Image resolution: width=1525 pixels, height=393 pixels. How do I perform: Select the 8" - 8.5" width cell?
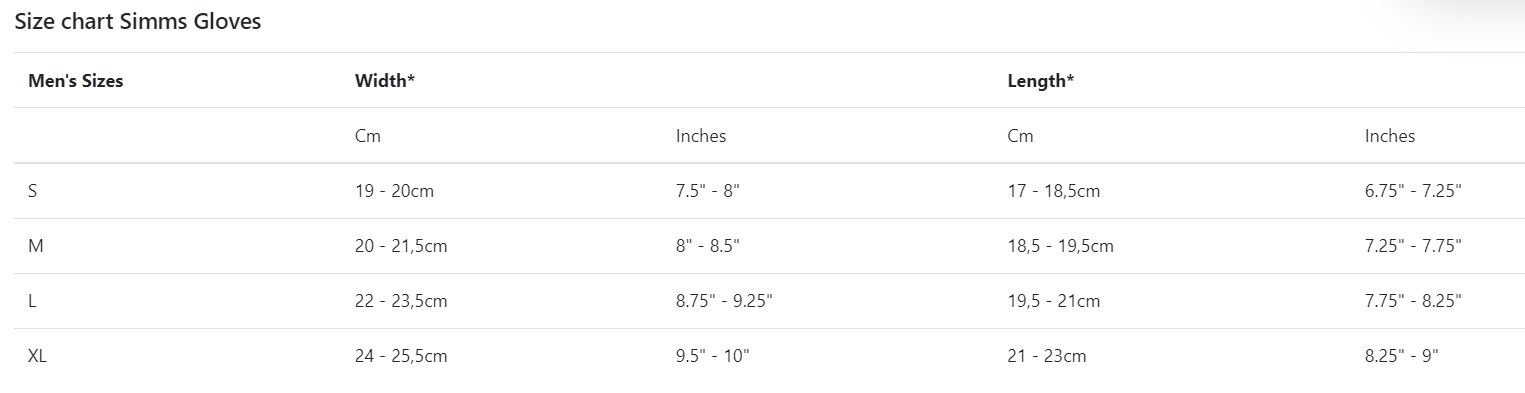(x=708, y=246)
